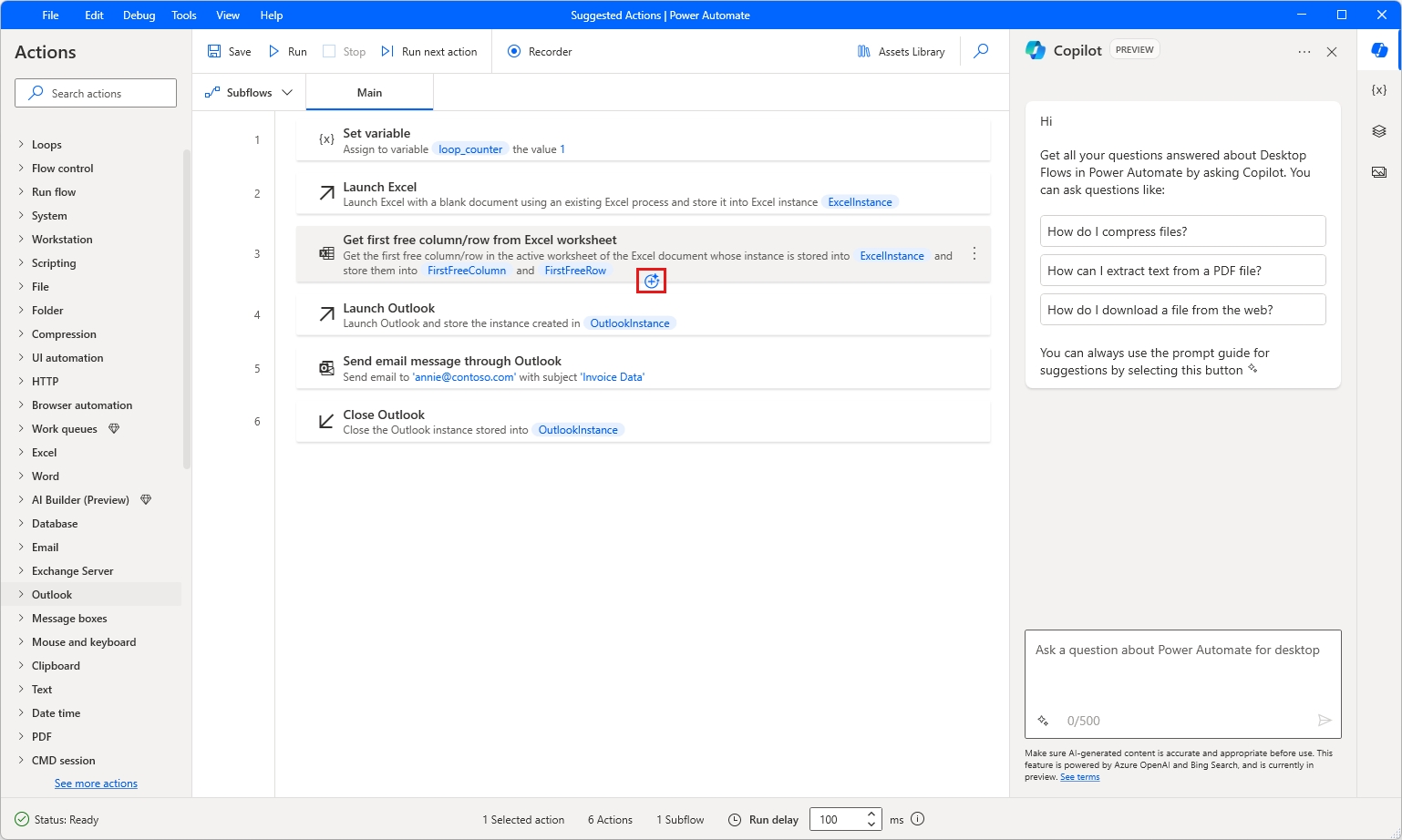Expand the Browser automation group
Image resolution: width=1402 pixels, height=840 pixels.
pyautogui.click(x=21, y=405)
